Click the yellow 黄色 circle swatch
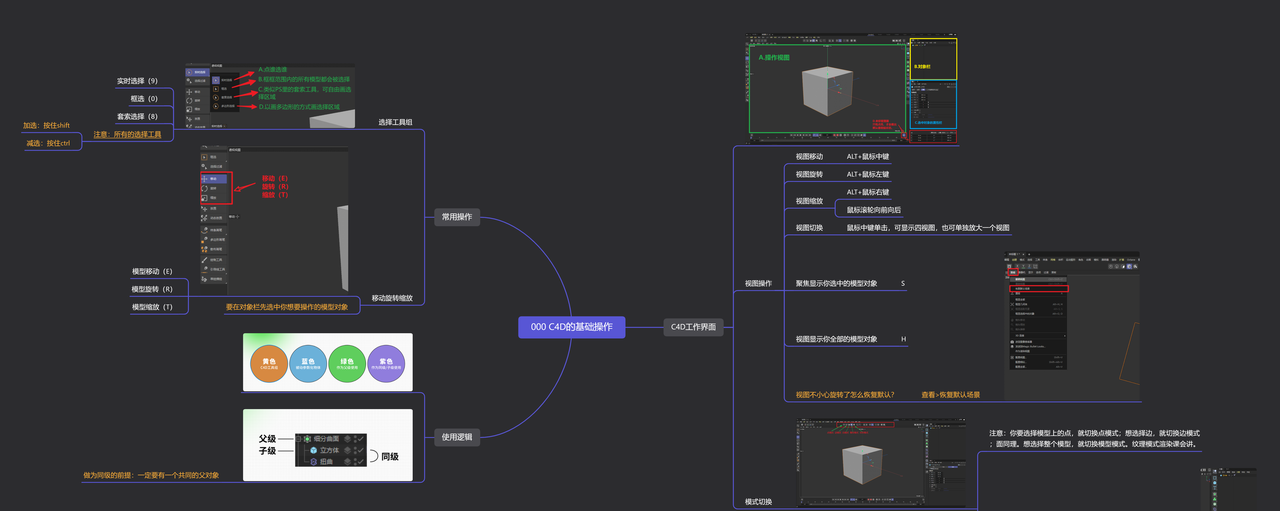This screenshot has width=1280, height=511. point(268,364)
